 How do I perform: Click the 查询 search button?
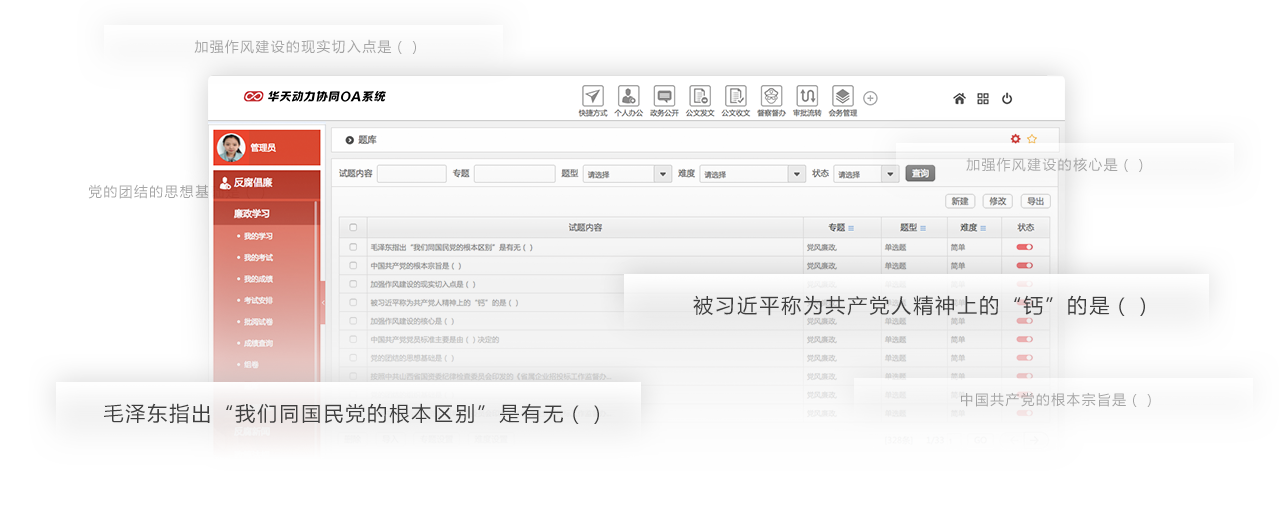pyautogui.click(x=920, y=174)
